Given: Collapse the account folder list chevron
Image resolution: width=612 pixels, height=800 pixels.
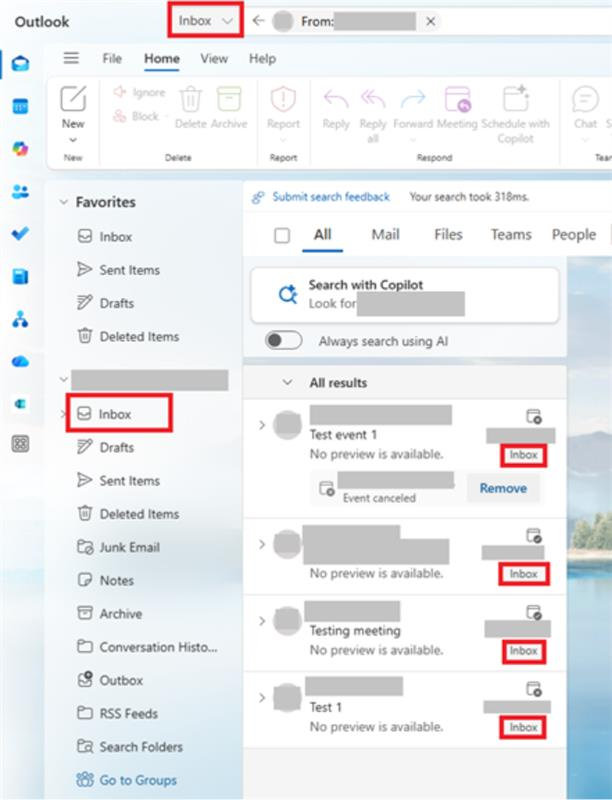Looking at the screenshot, I should click(63, 379).
